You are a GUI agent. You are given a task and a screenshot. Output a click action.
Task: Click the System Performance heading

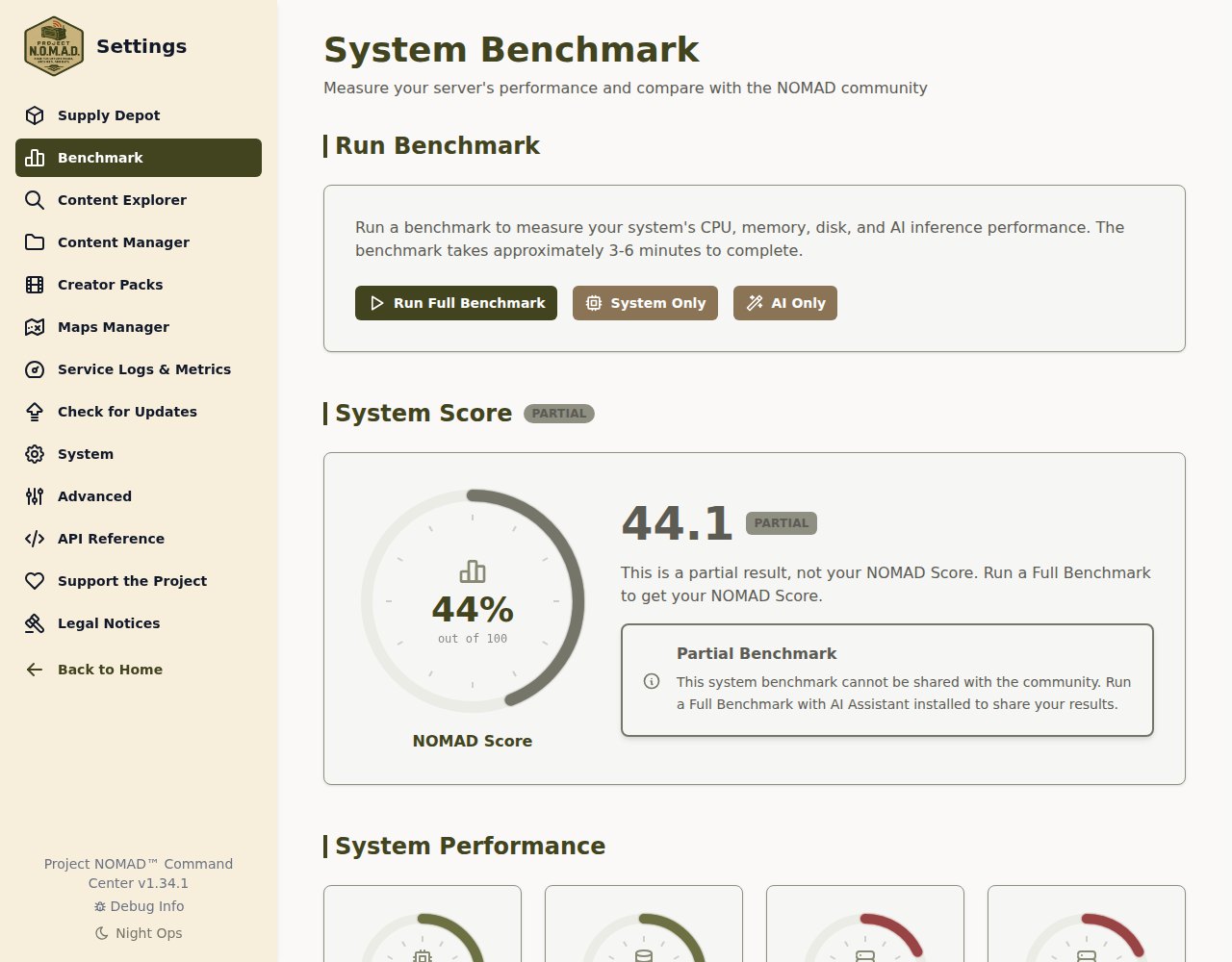pyautogui.click(x=470, y=846)
